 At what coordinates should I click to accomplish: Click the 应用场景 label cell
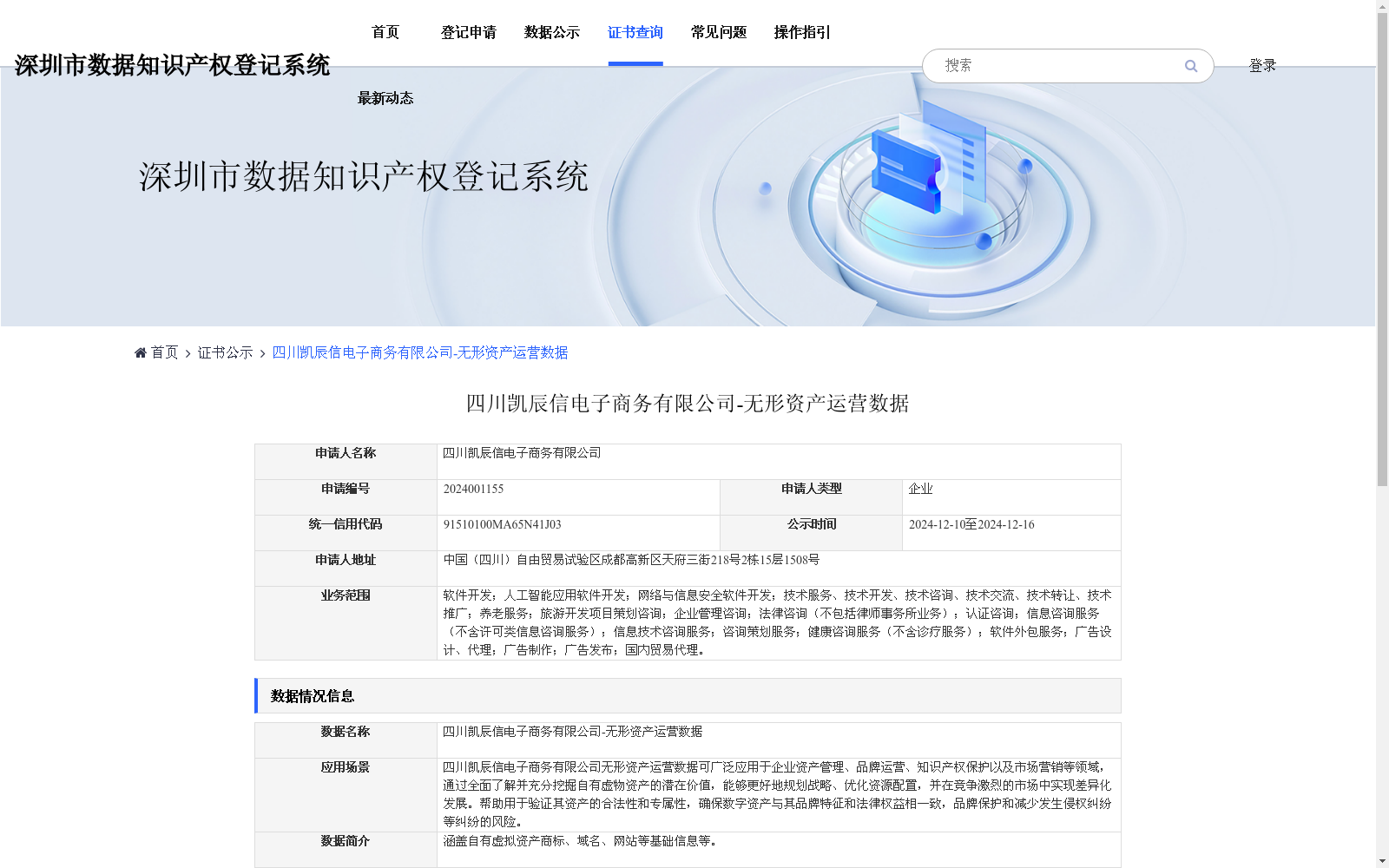[x=346, y=795]
